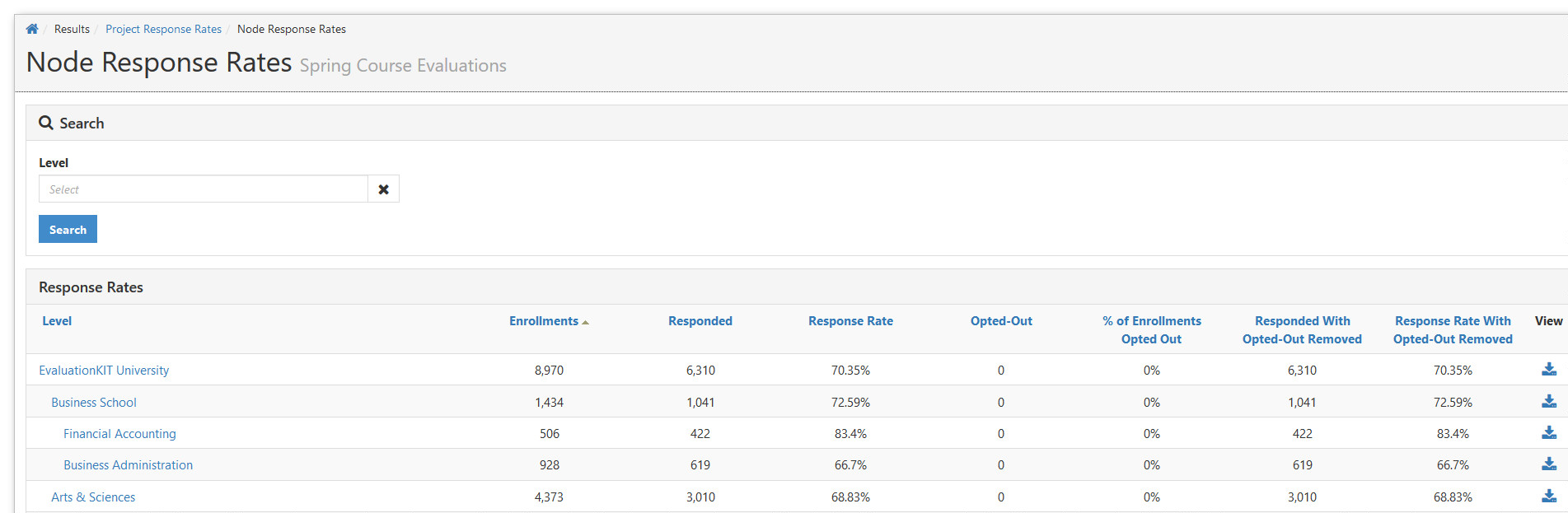This screenshot has height=513, width=1568.
Task: Click the blue Search button
Action: (68, 229)
